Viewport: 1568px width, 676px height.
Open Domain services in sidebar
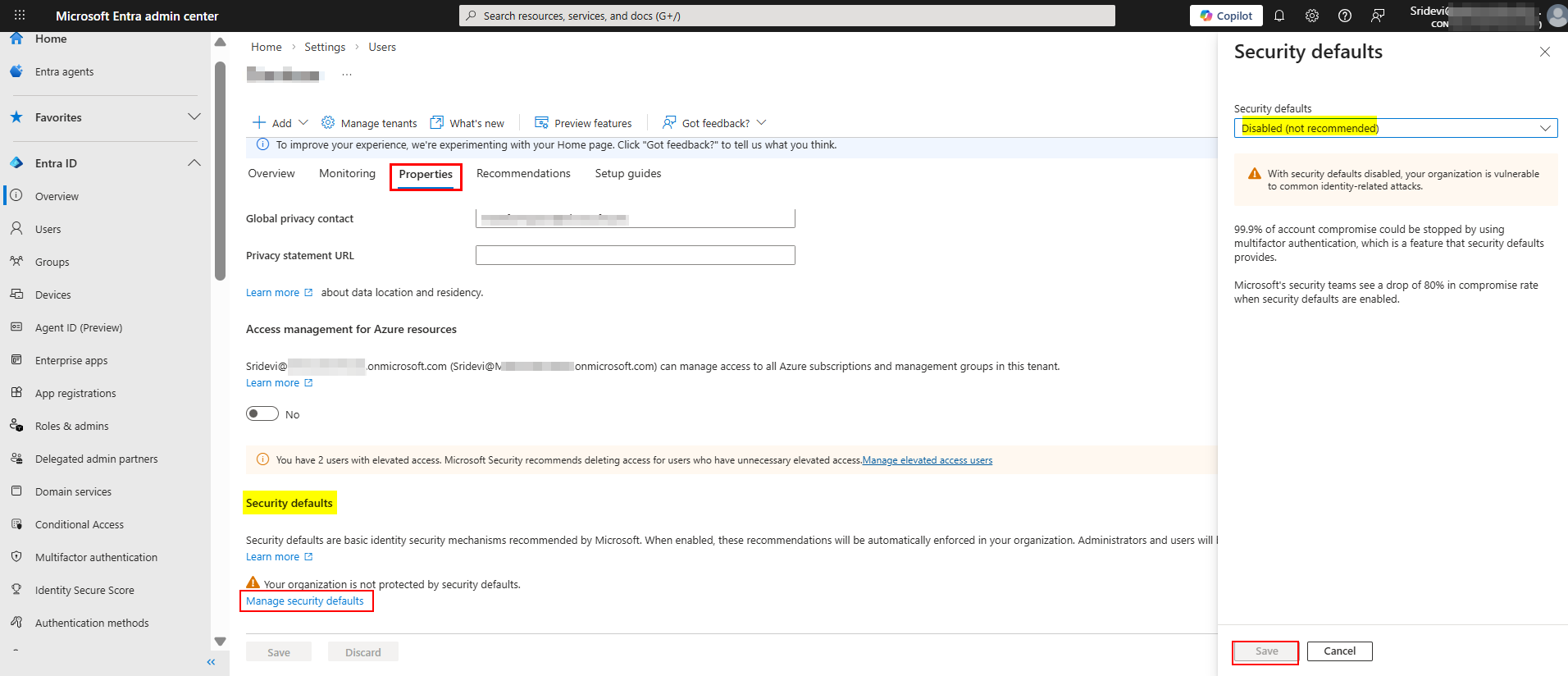click(73, 491)
